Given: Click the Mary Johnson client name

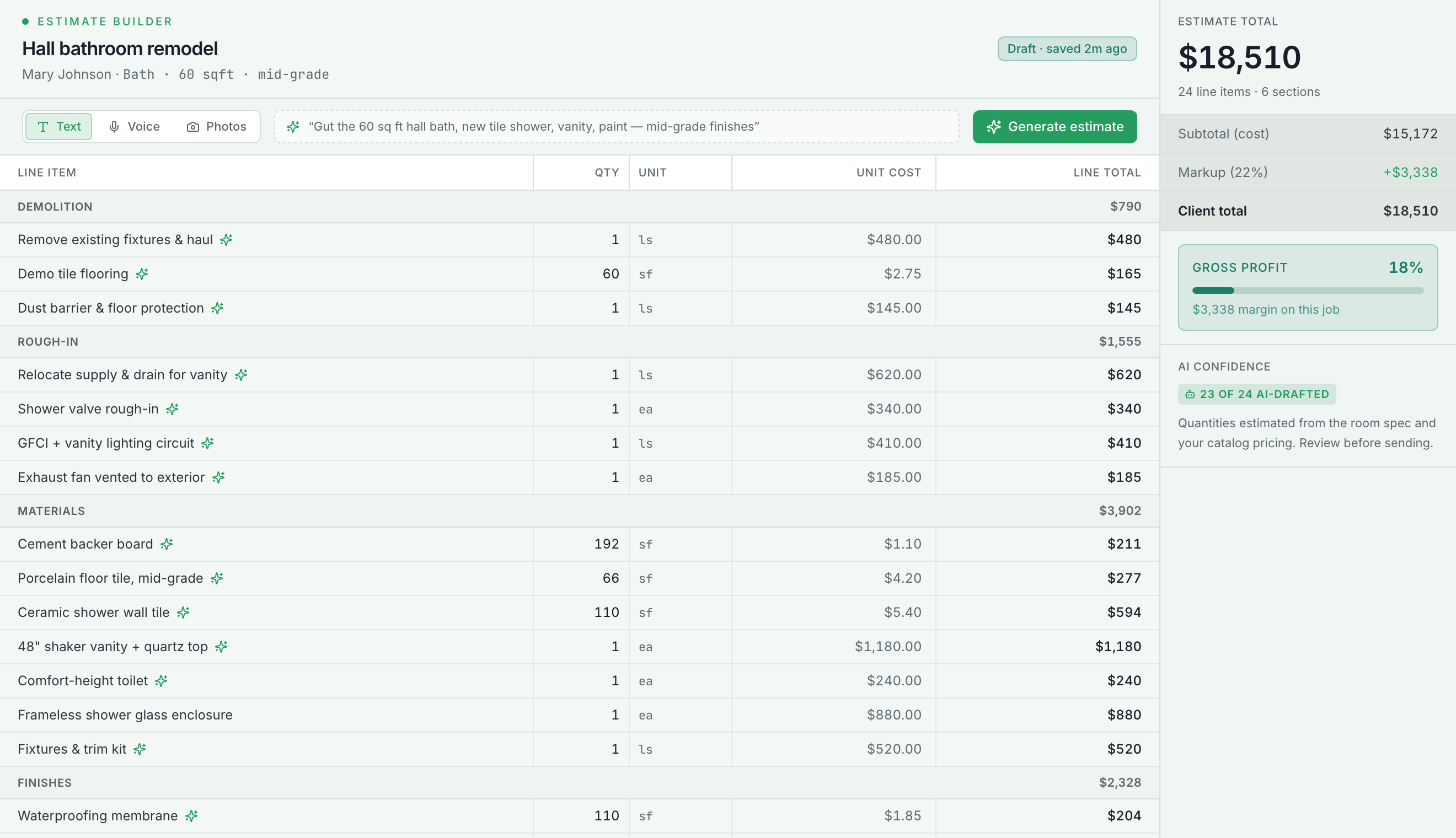Looking at the screenshot, I should (66, 74).
